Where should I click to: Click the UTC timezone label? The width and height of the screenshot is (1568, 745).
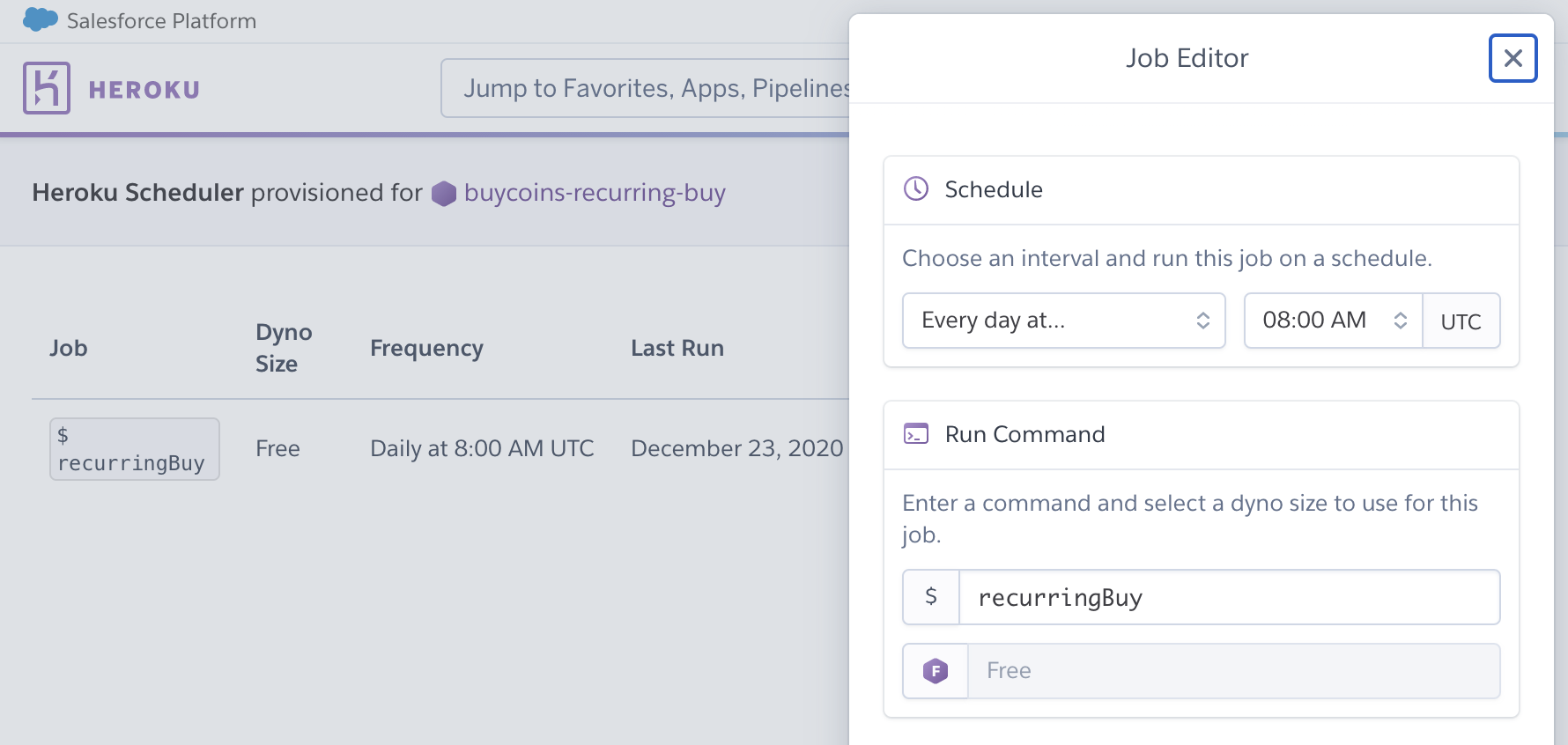point(1461,321)
